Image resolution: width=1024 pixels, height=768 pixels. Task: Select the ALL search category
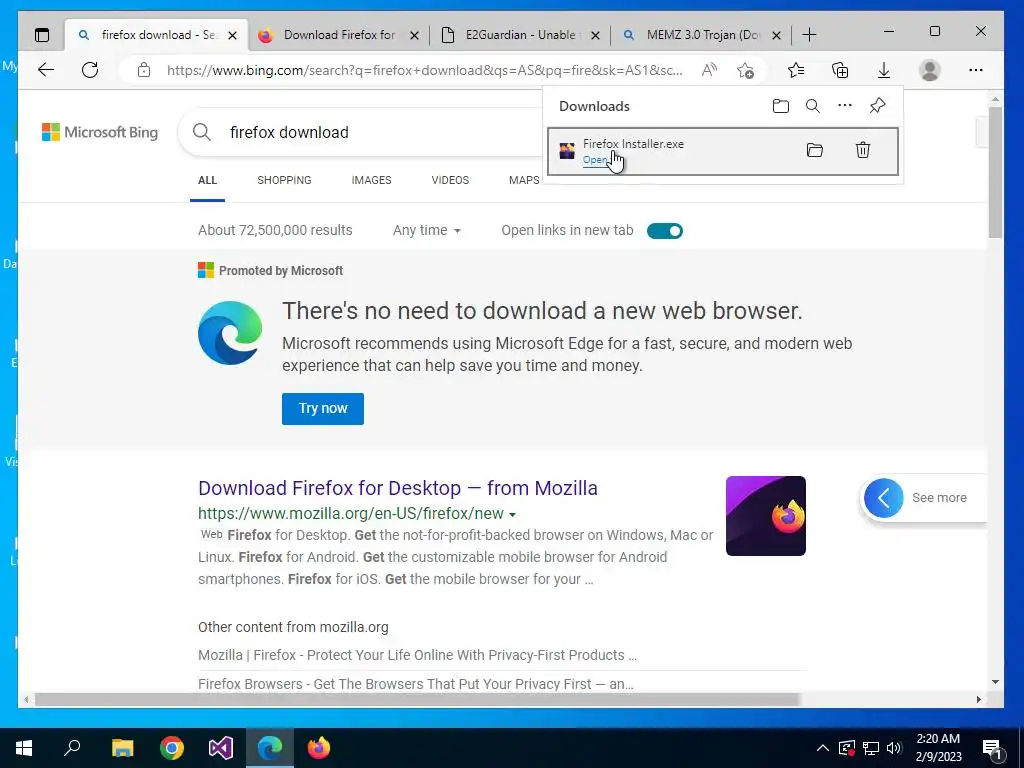(208, 180)
